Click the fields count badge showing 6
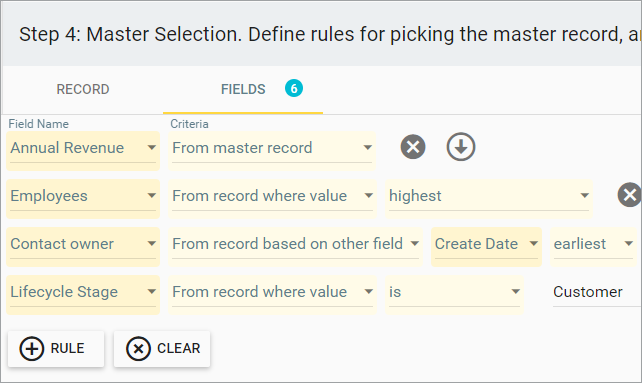Screen dimensions: 642x383 point(294,88)
